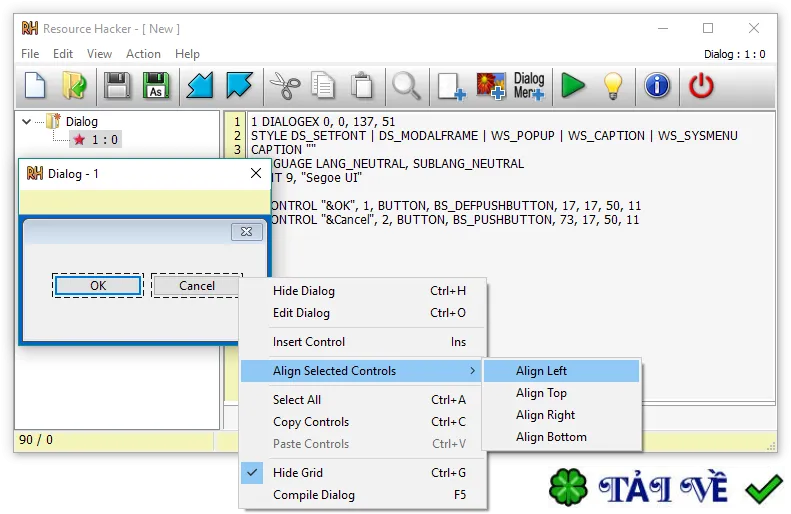Open search with the magnifying glass icon
Image resolution: width=791 pixels, height=514 pixels.
406,86
